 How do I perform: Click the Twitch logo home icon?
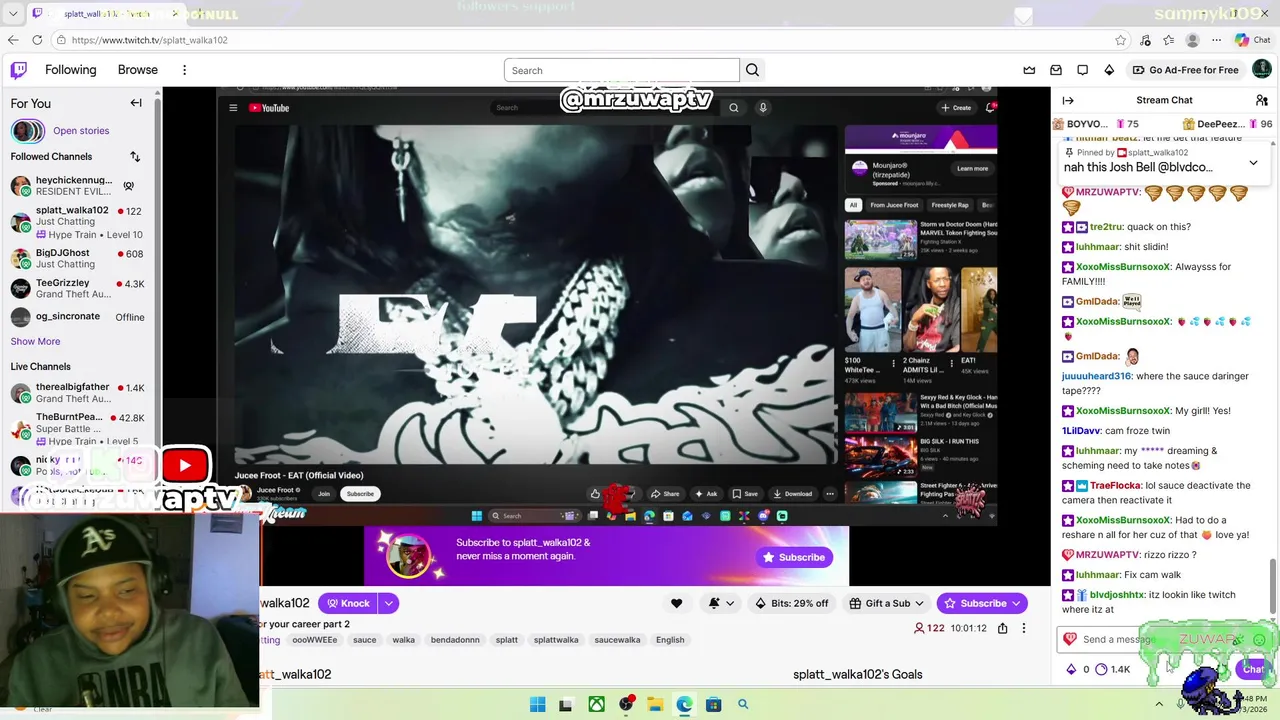point(19,70)
